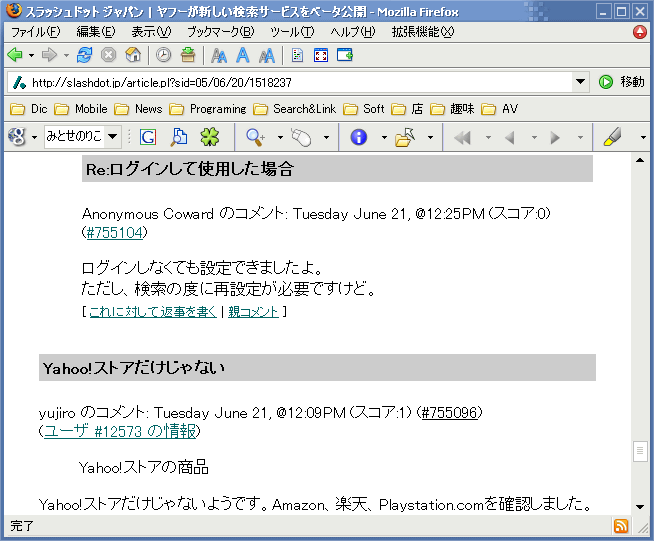Go back with the green Back arrow
Image resolution: width=654 pixels, height=541 pixels.
pos(15,55)
